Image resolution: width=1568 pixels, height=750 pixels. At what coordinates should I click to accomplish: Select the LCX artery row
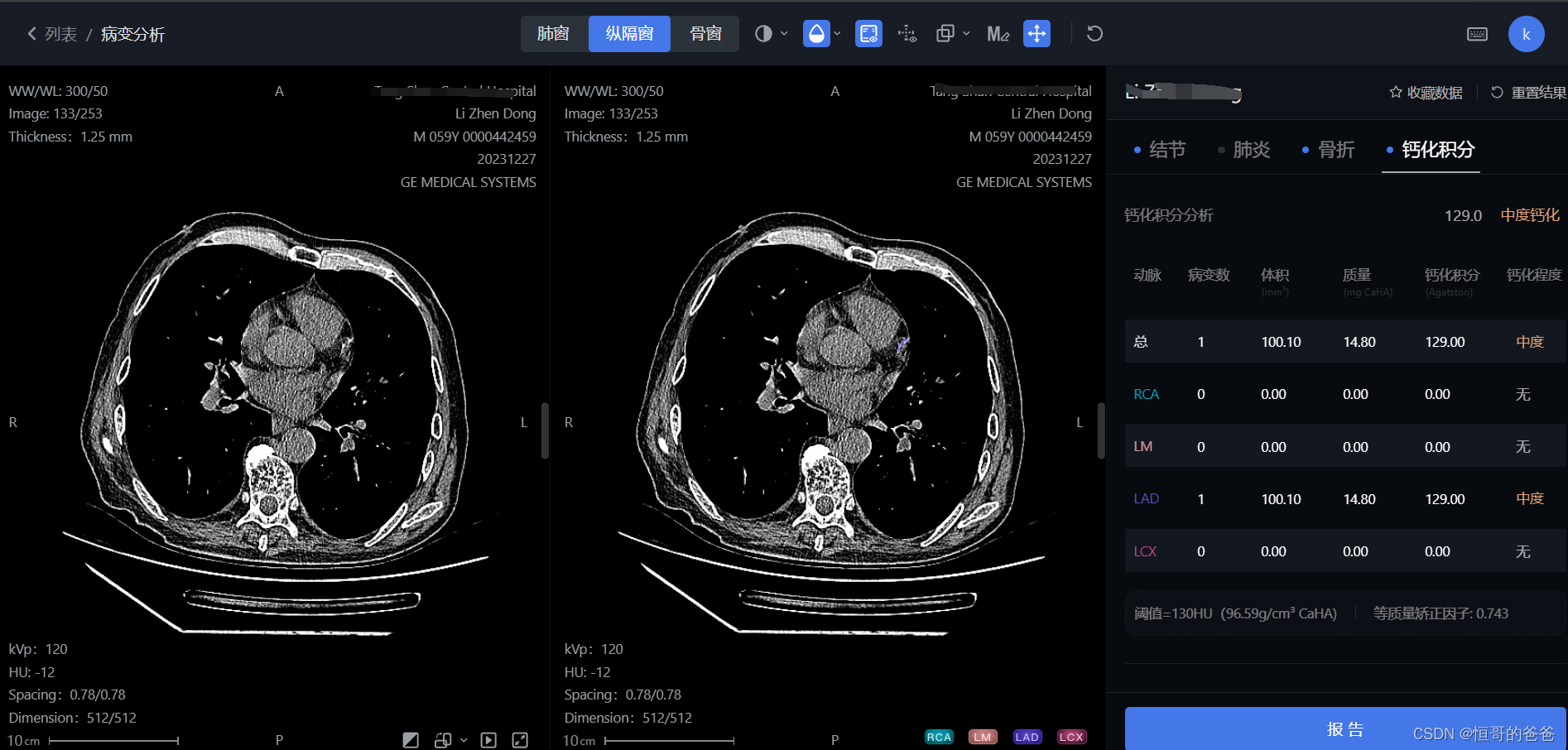click(1345, 551)
